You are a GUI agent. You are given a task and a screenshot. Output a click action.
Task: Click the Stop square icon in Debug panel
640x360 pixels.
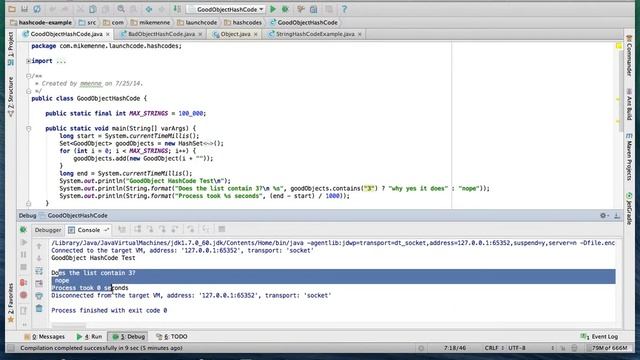[x=24, y=267]
